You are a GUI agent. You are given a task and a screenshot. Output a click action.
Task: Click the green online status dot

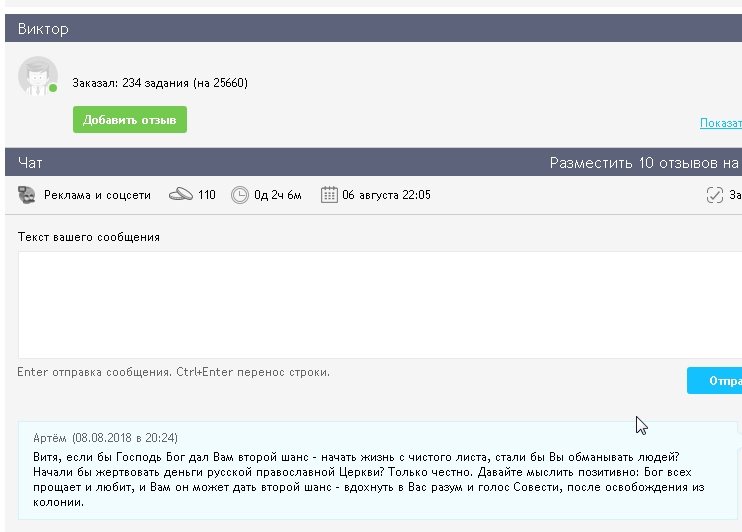(53, 88)
